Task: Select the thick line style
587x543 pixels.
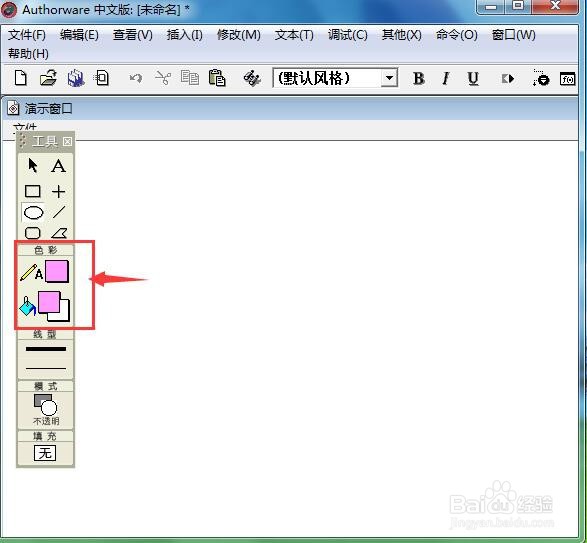Action: (x=46, y=349)
